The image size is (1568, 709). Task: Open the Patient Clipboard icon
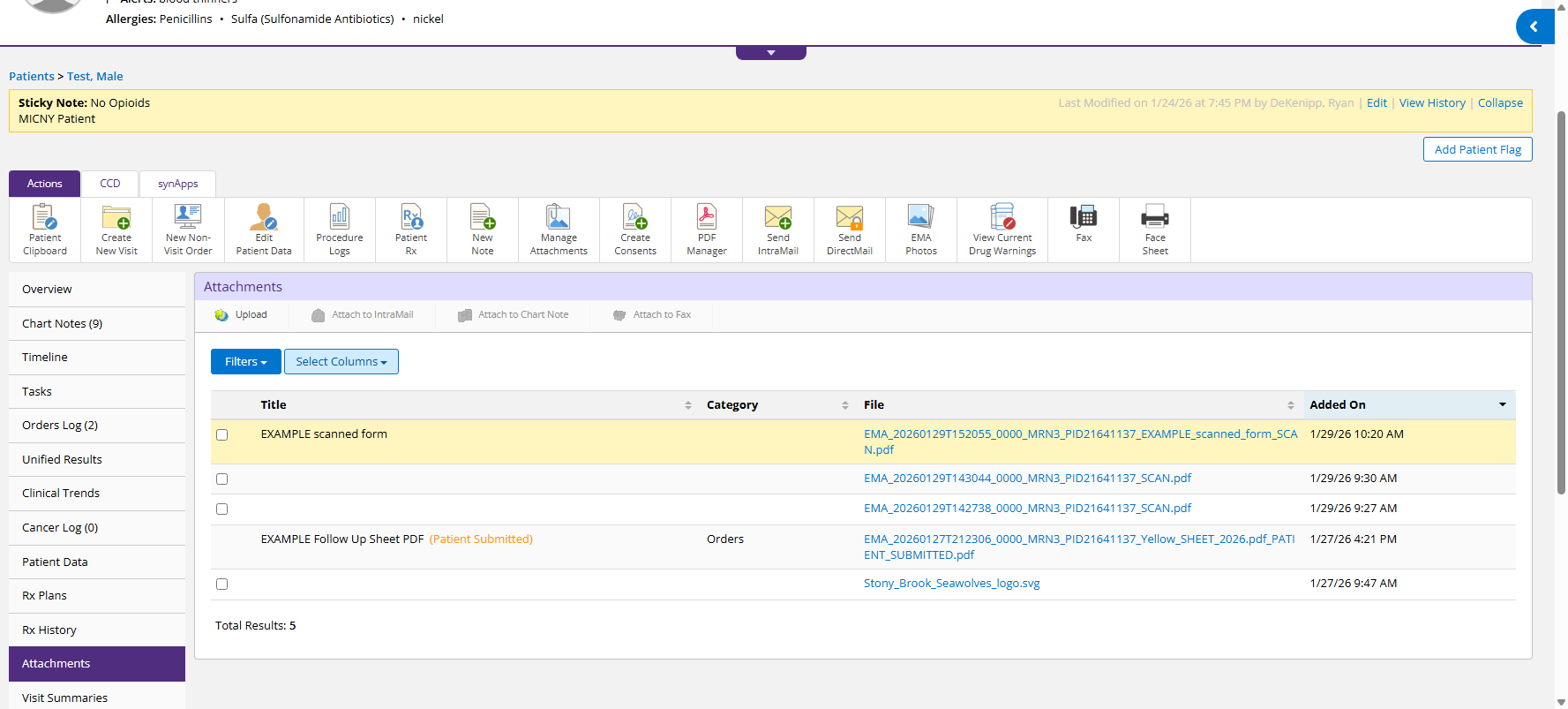pos(44,230)
